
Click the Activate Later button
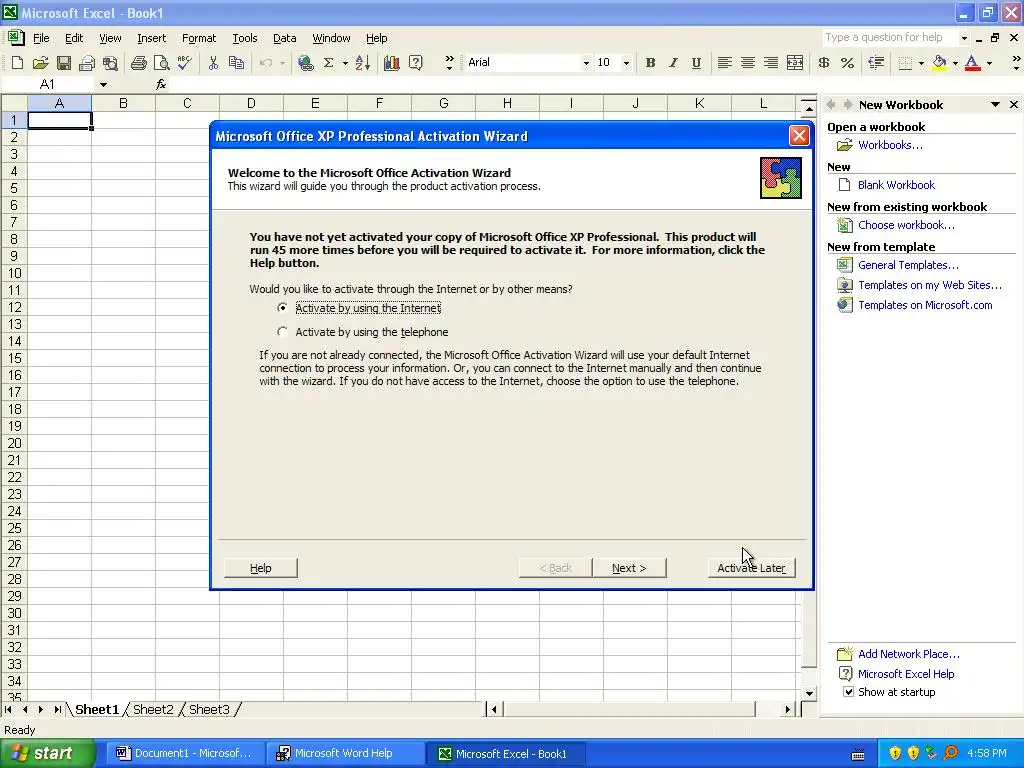(751, 568)
